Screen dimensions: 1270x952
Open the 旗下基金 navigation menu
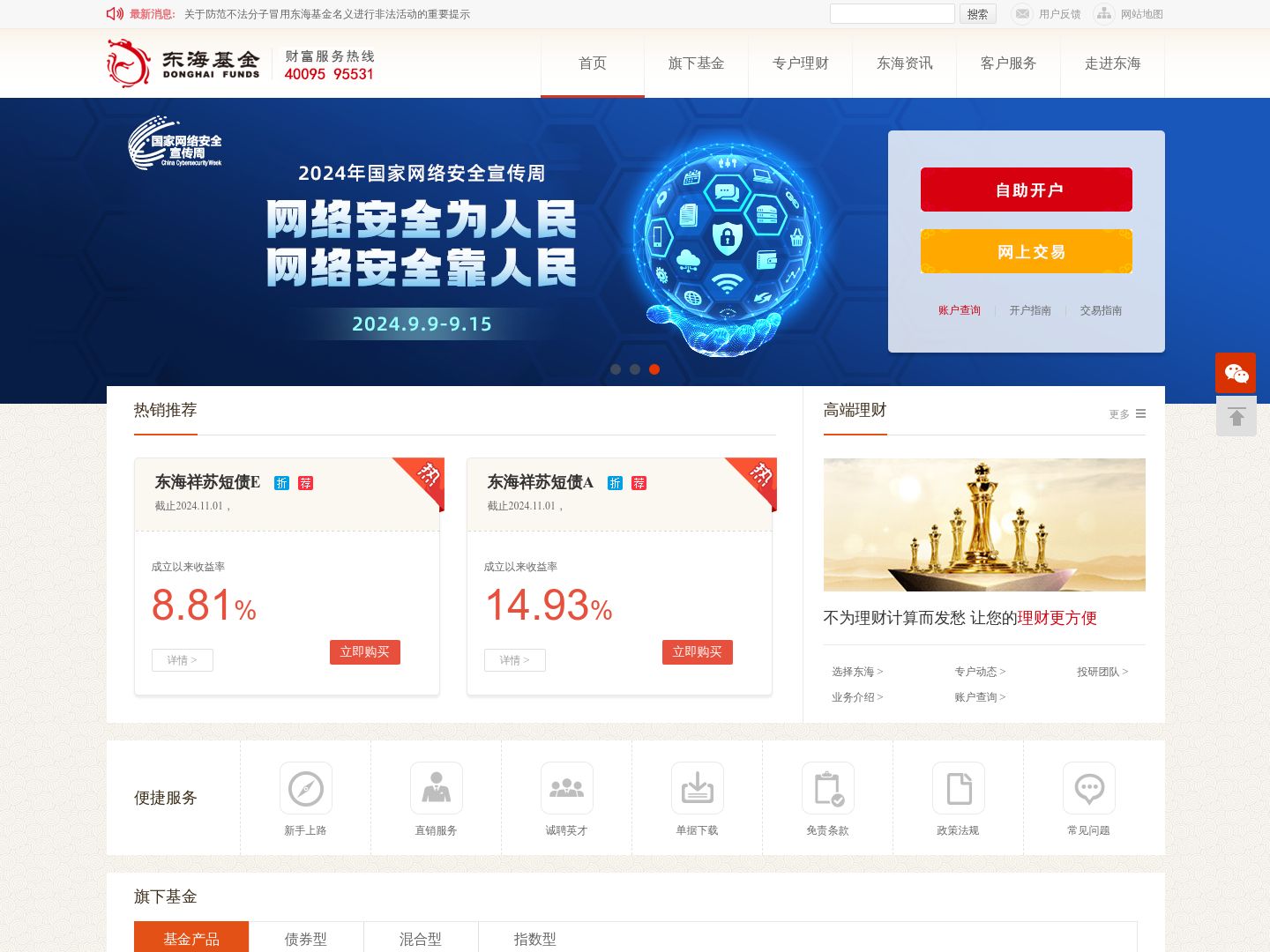[696, 63]
